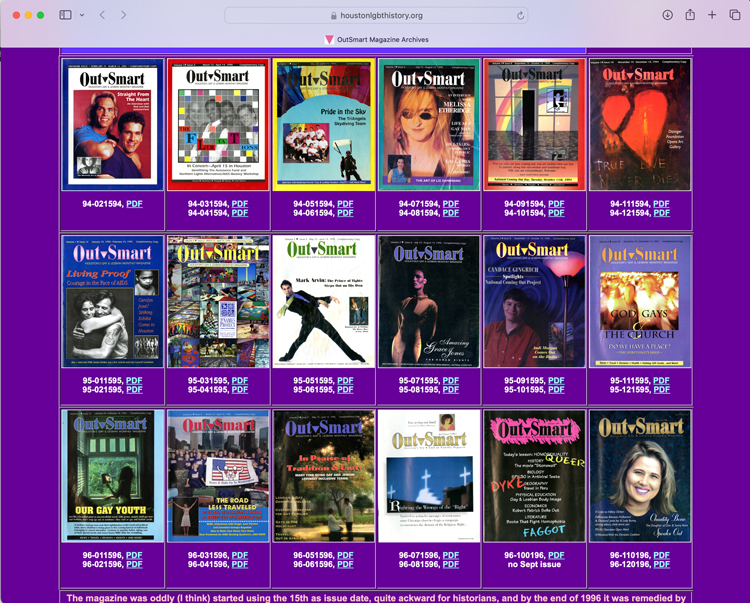Click the lock icon in the address bar
The width and height of the screenshot is (750, 603).
tap(333, 16)
